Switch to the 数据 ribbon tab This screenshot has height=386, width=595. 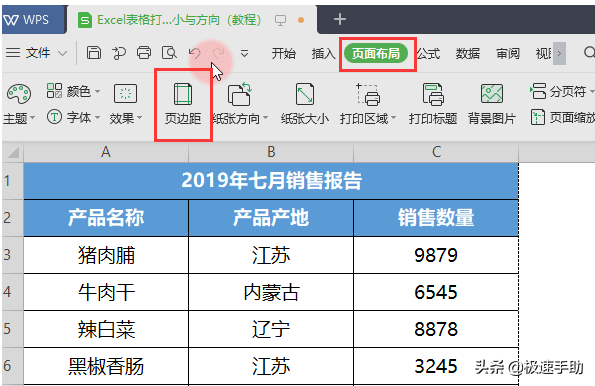coord(468,54)
